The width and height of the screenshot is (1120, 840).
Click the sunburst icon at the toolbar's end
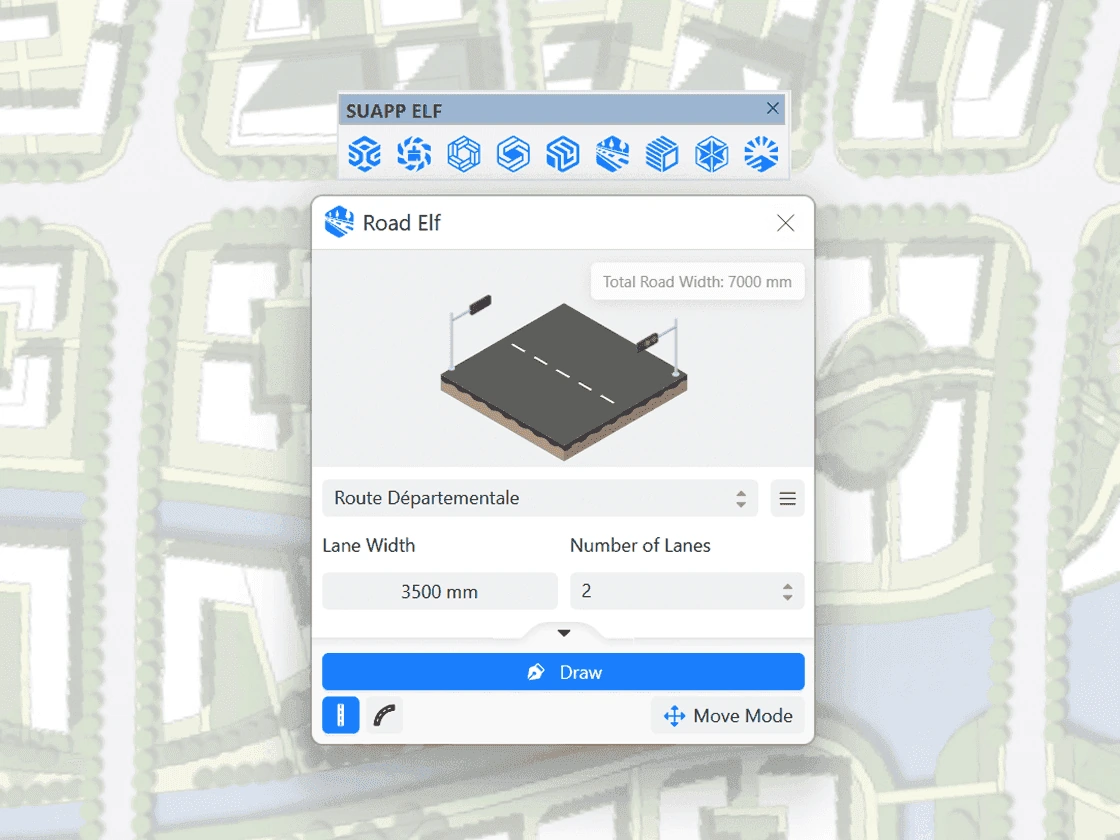[761, 154]
